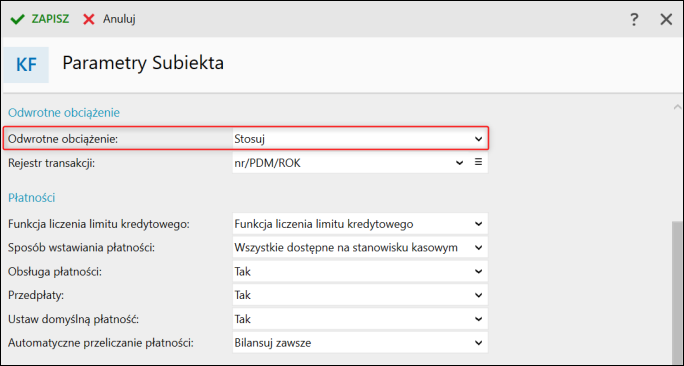Click the Płatności section heading

31,198
